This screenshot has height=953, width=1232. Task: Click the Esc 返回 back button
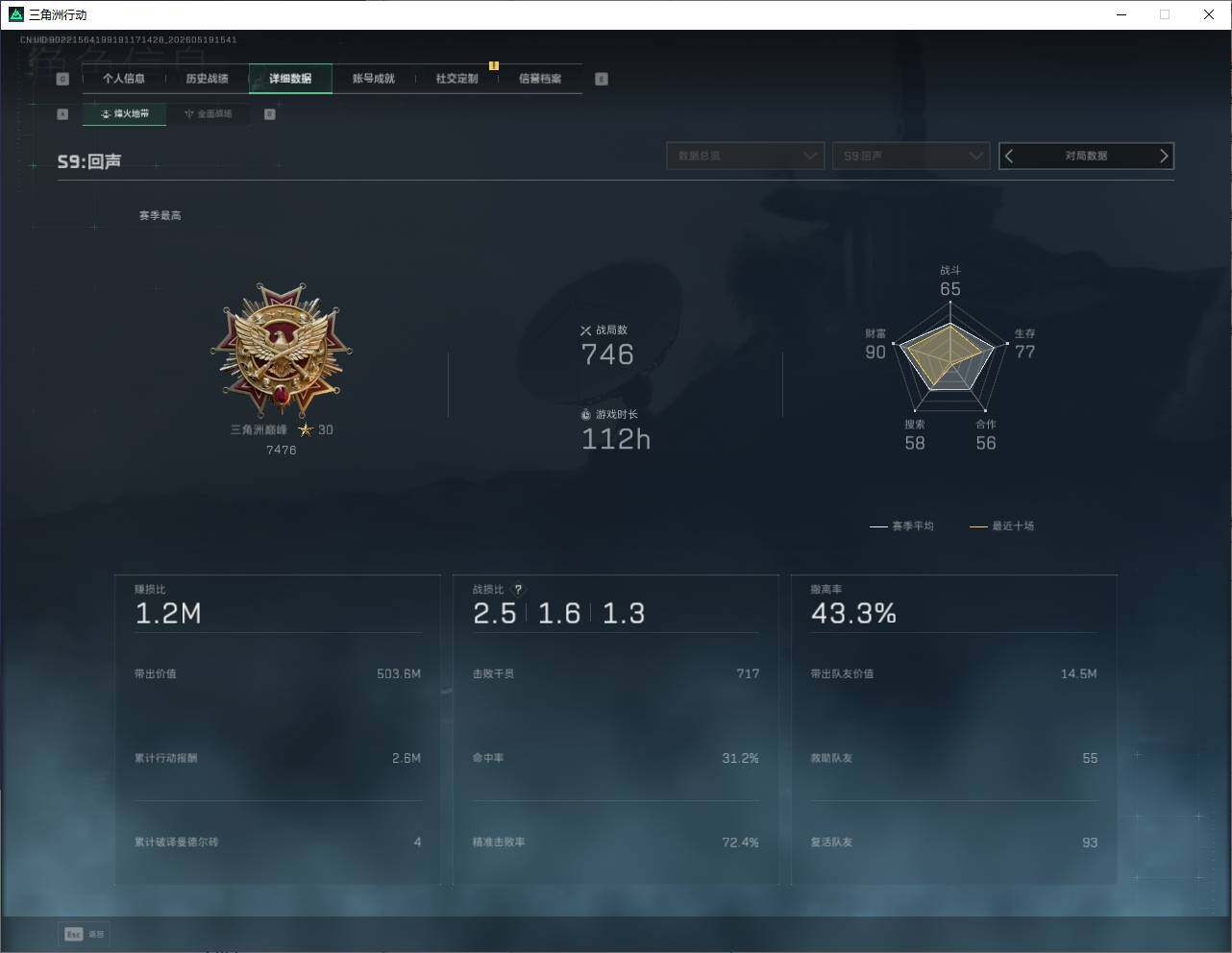click(x=85, y=934)
